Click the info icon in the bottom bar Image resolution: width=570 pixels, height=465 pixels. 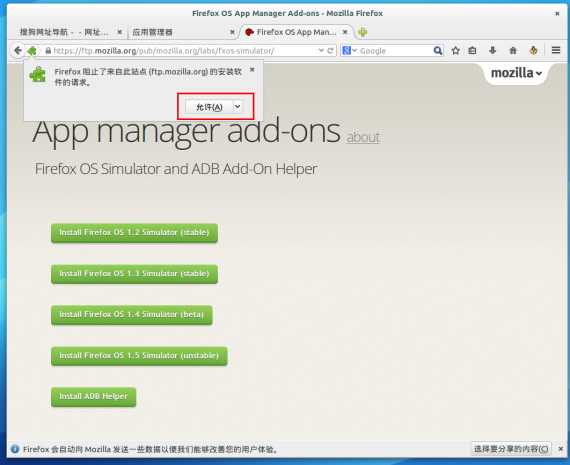pyautogui.click(x=15, y=449)
